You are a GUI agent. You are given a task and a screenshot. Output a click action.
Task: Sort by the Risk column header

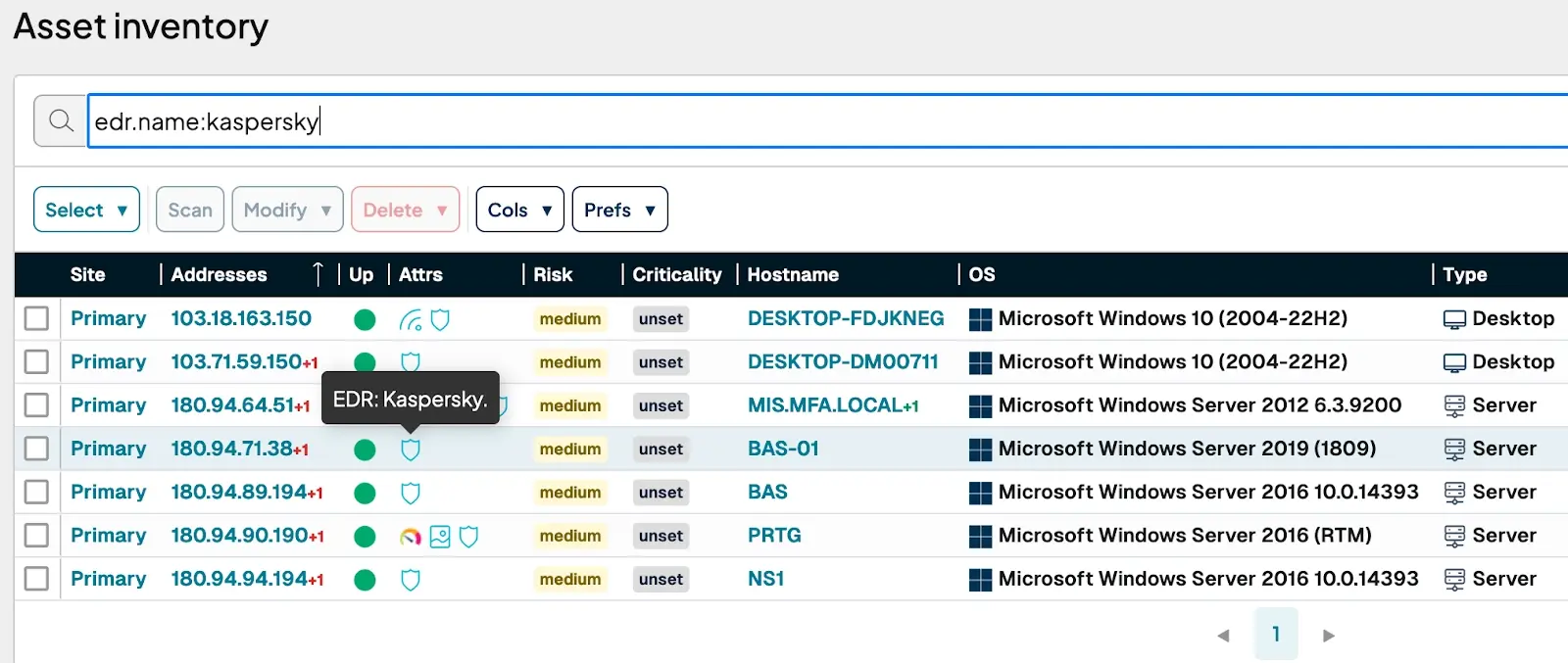point(553,274)
